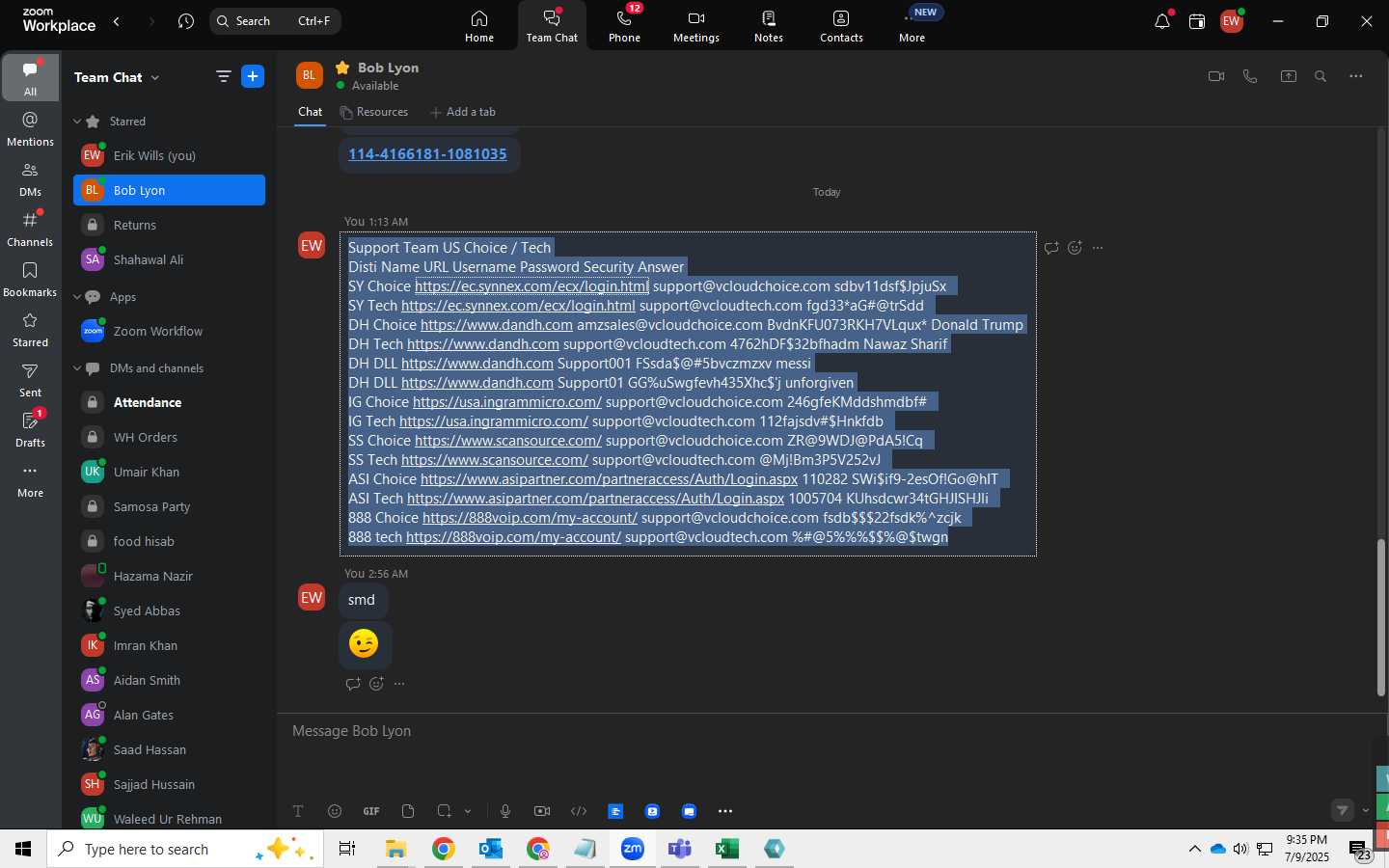Collapse the Starred section
This screenshot has width=1389, height=868.
pos(77,122)
